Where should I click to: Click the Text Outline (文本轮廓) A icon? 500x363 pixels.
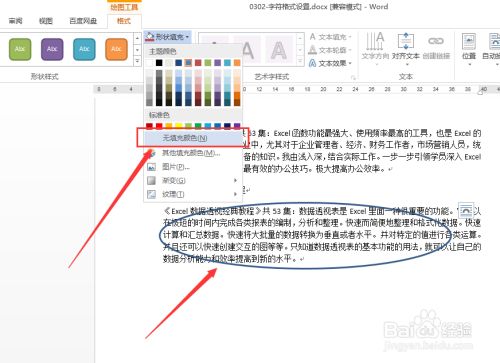pos(312,50)
